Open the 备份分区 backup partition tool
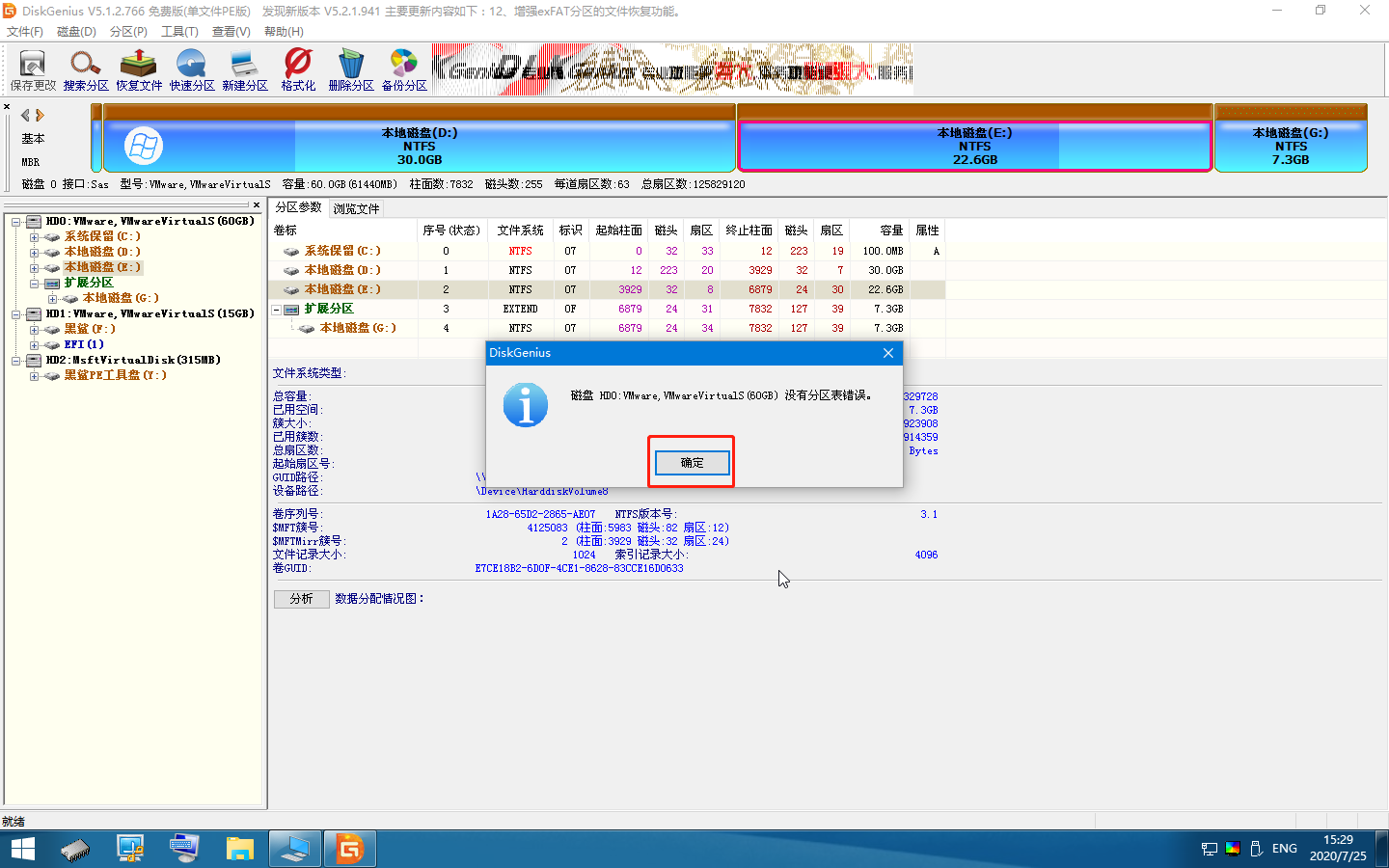Viewport: 1389px width, 868px height. coord(404,69)
